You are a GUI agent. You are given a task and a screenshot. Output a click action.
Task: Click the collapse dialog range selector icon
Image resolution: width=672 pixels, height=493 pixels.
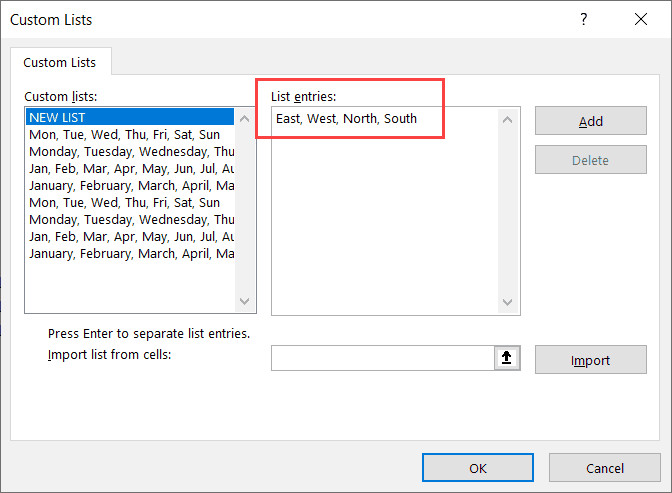[508, 359]
